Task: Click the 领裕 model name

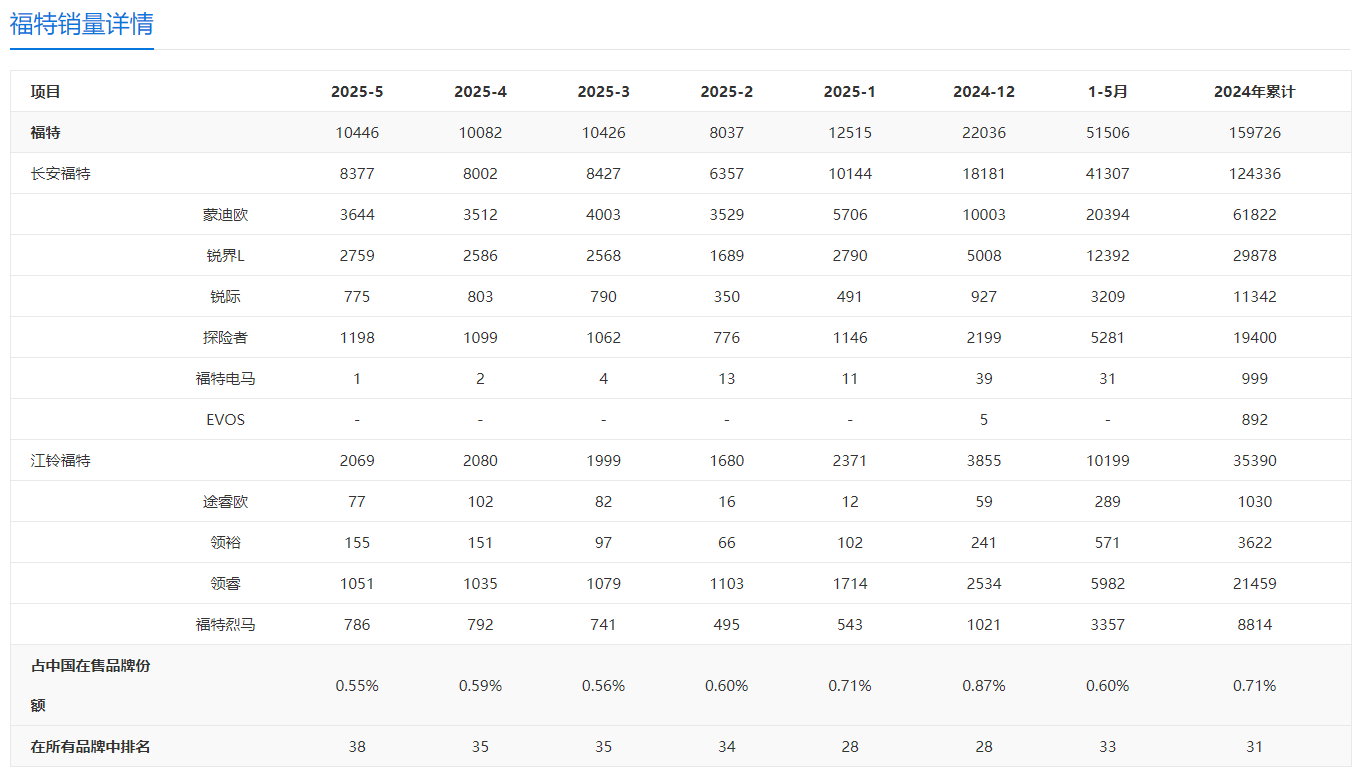Action: coord(225,543)
